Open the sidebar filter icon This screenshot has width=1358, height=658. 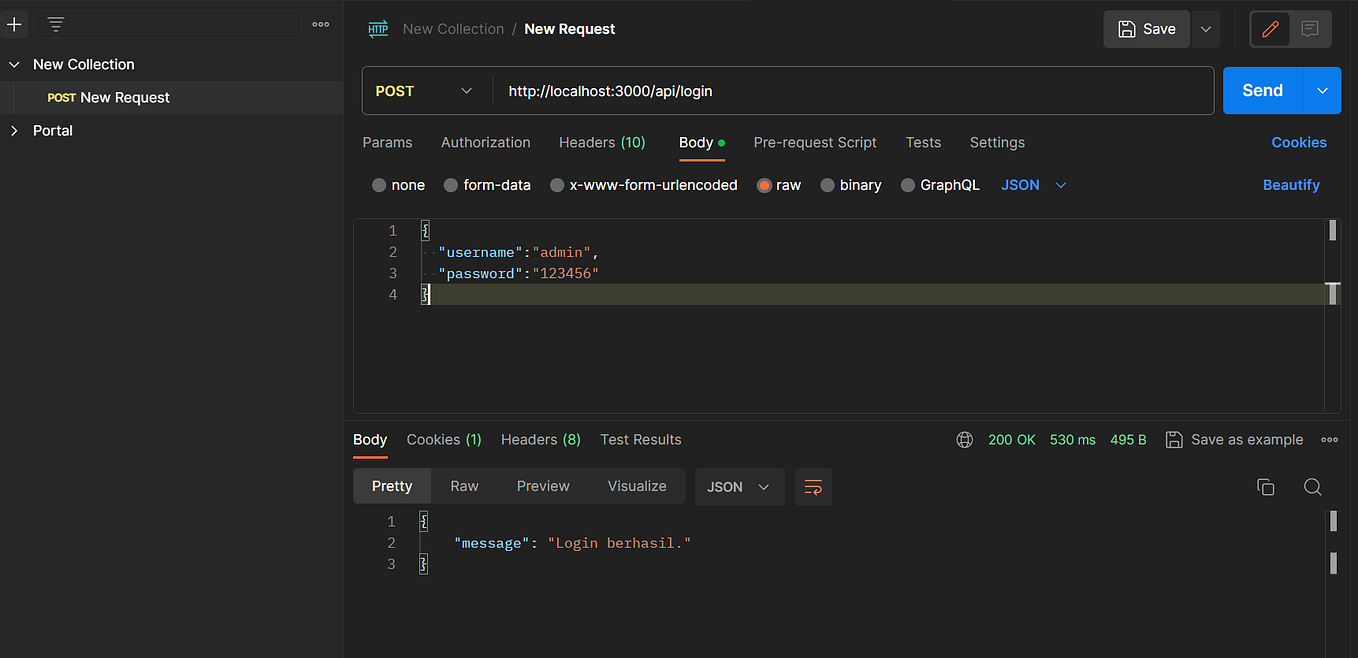click(56, 24)
